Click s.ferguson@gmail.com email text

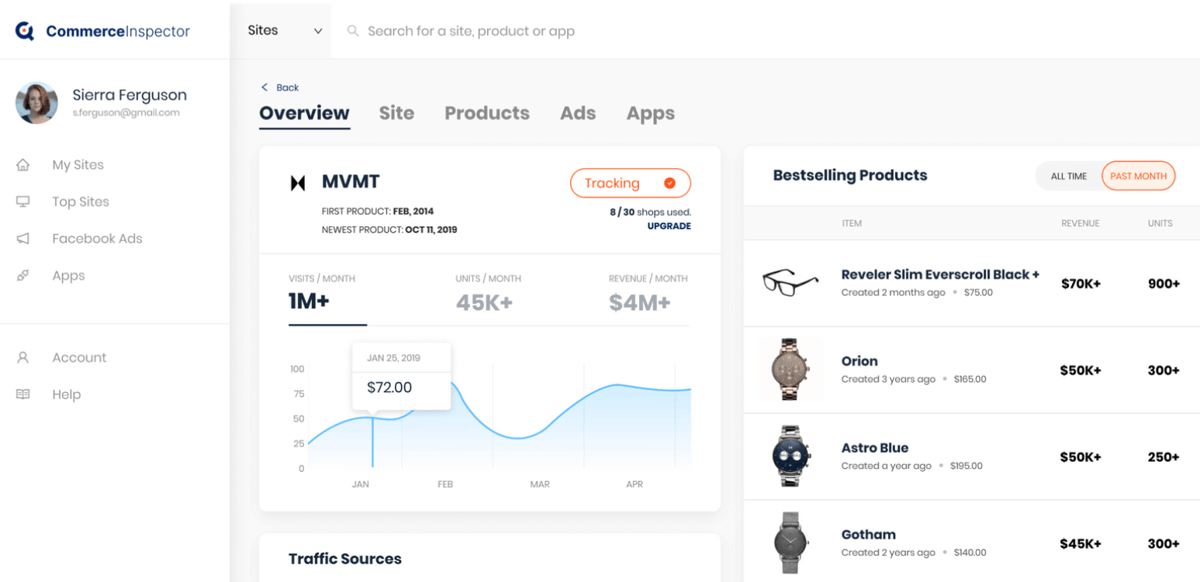[126, 113]
